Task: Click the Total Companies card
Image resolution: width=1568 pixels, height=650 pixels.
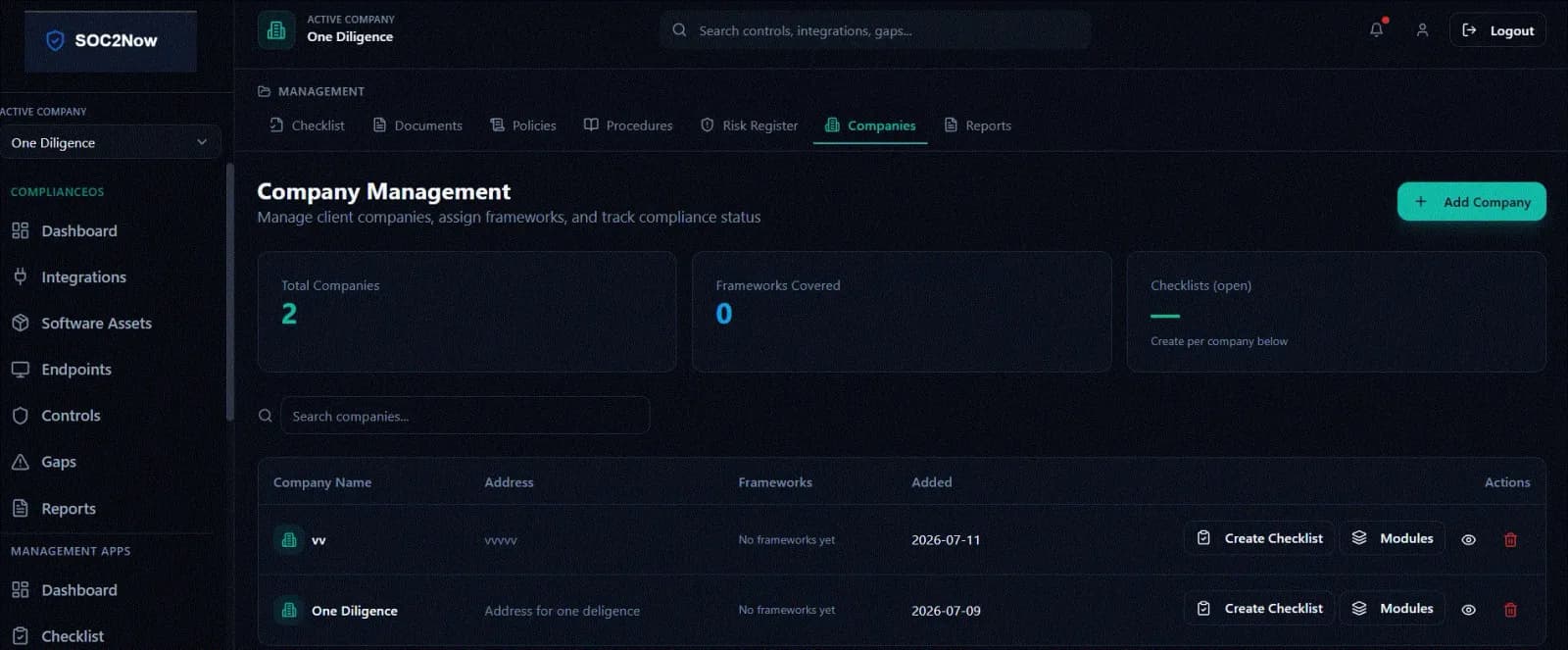Action: 466,311
